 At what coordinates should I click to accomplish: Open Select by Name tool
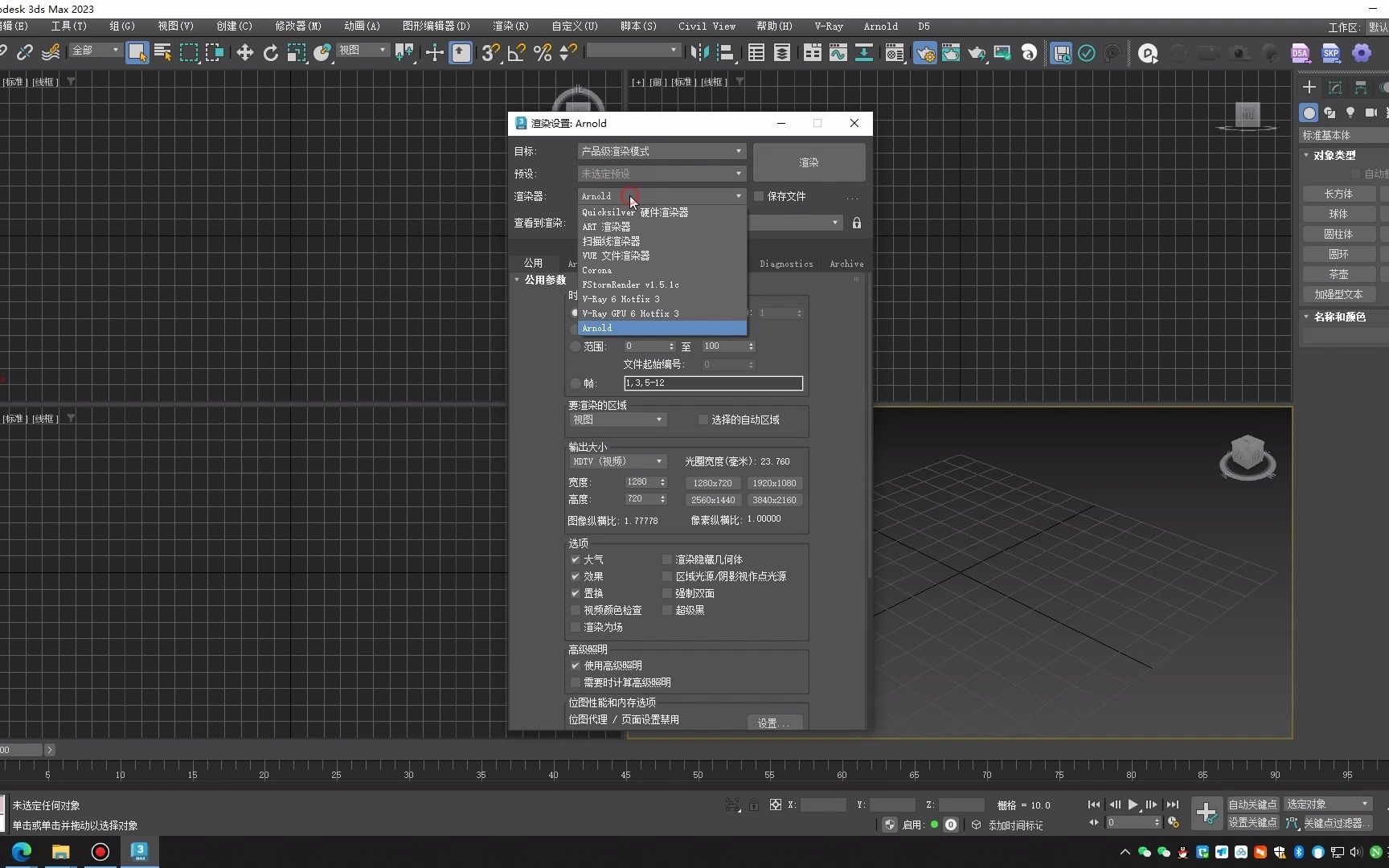tap(163, 53)
